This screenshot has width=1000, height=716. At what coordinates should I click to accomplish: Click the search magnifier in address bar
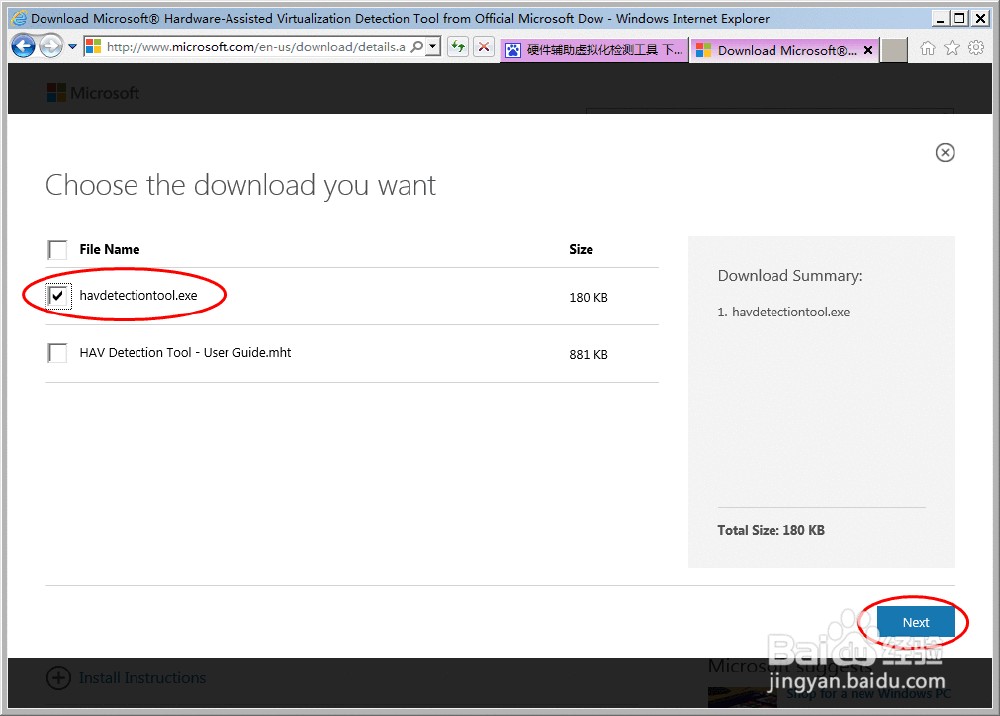point(416,47)
